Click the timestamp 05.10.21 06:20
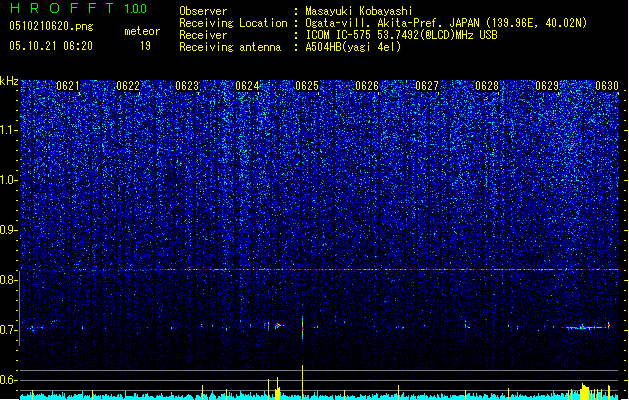Screen dimensions: 629x400 click(x=51, y=46)
